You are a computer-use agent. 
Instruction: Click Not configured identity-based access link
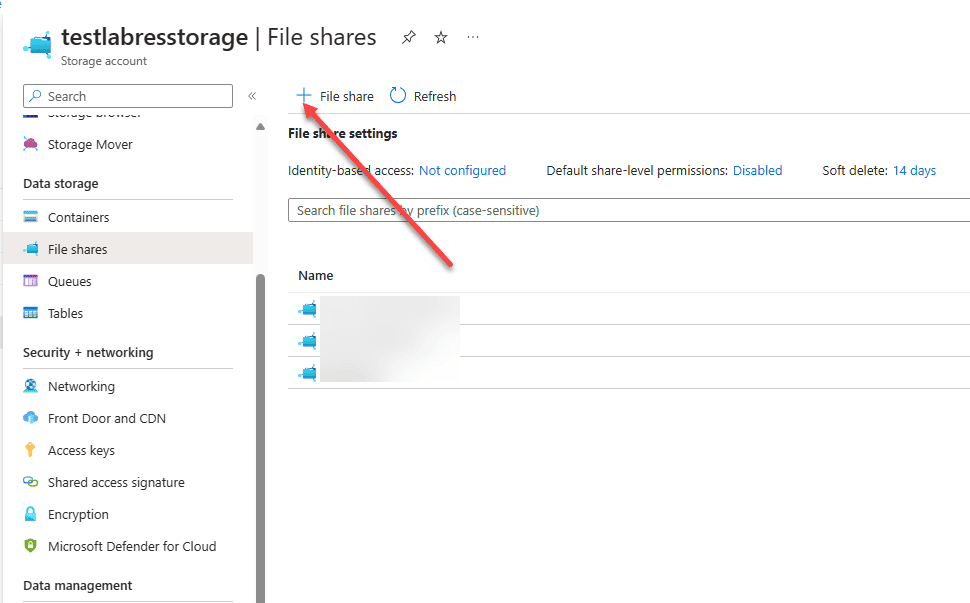(x=462, y=171)
